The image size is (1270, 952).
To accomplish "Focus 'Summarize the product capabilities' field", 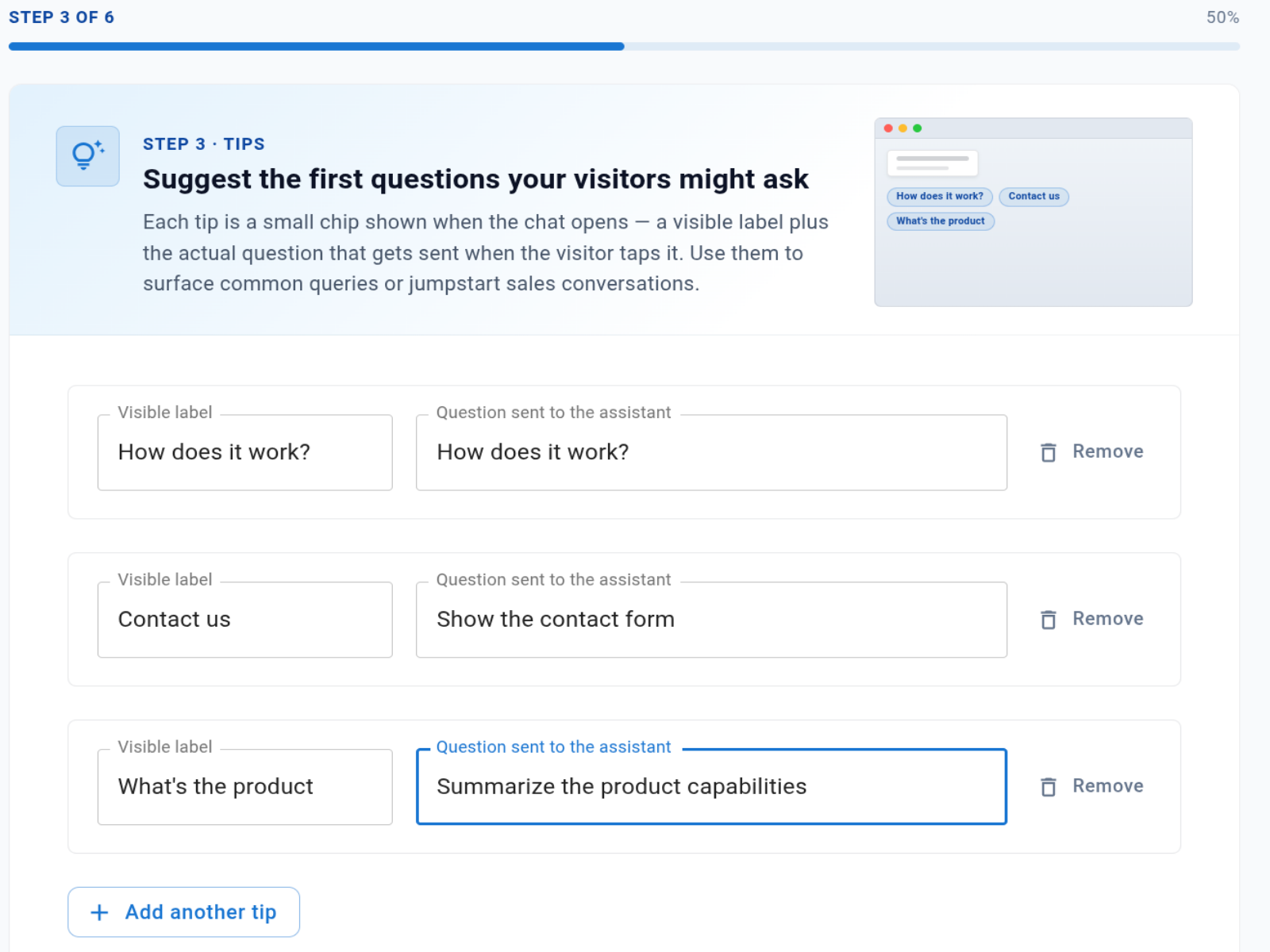I will click(711, 787).
